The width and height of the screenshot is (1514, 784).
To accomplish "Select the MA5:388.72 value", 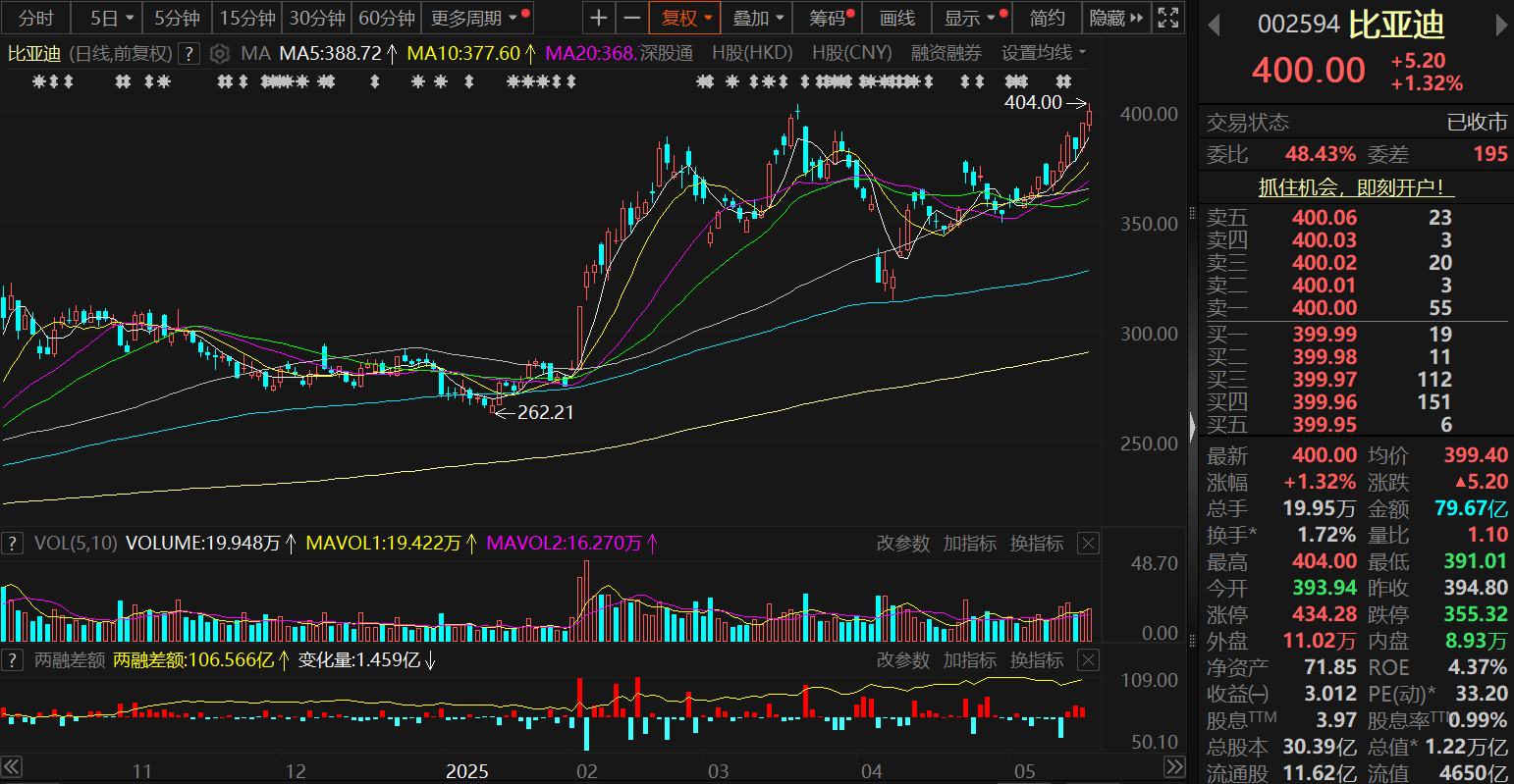I will (330, 53).
